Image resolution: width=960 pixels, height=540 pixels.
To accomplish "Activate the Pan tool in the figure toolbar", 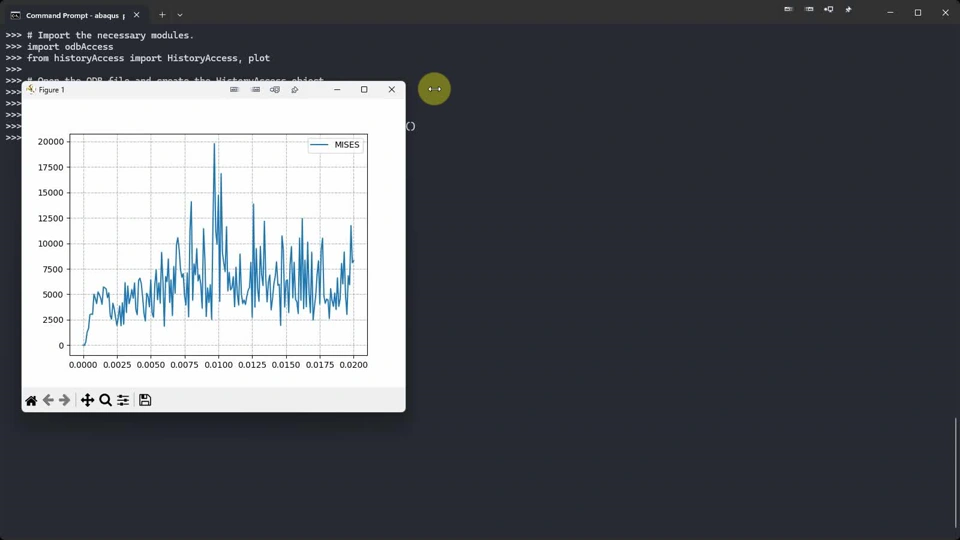I will click(88, 400).
